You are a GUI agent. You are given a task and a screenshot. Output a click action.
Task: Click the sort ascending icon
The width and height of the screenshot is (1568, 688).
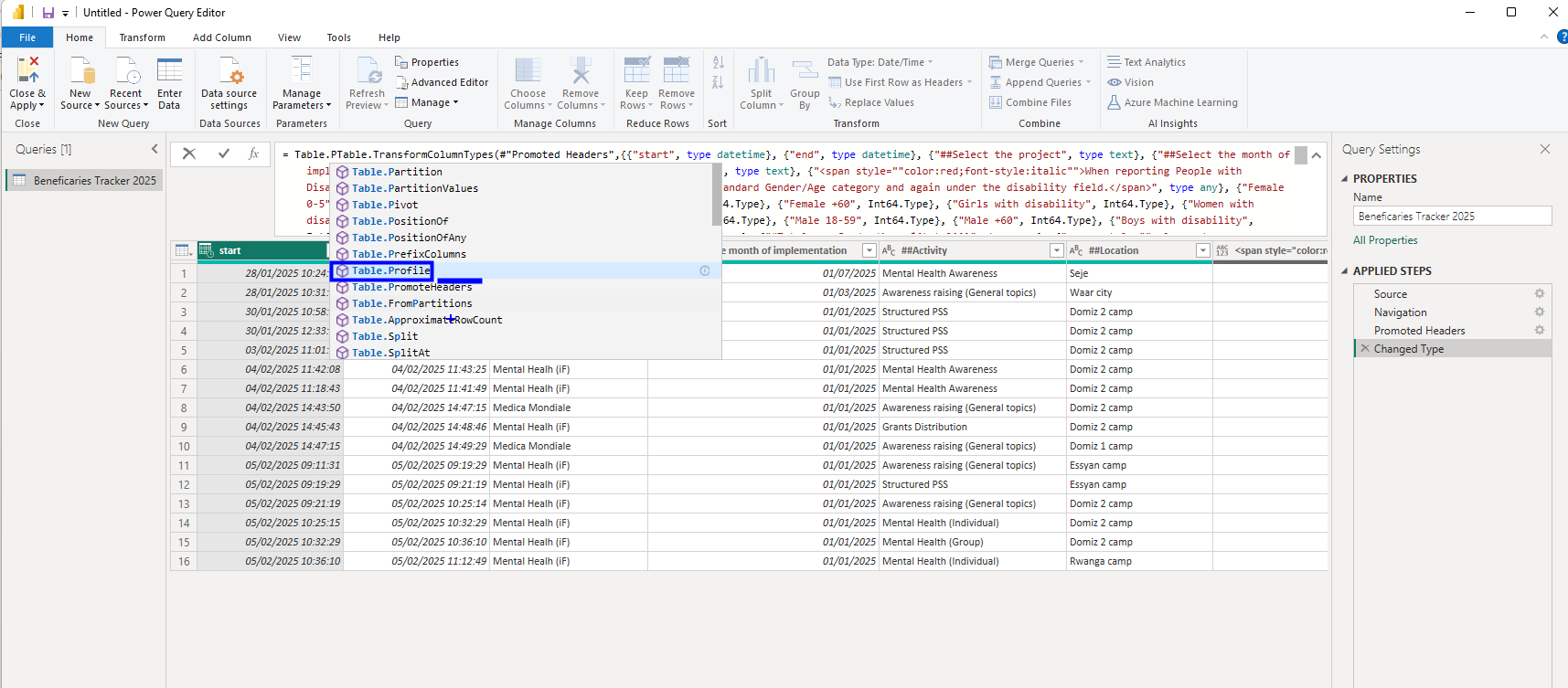pos(719,62)
